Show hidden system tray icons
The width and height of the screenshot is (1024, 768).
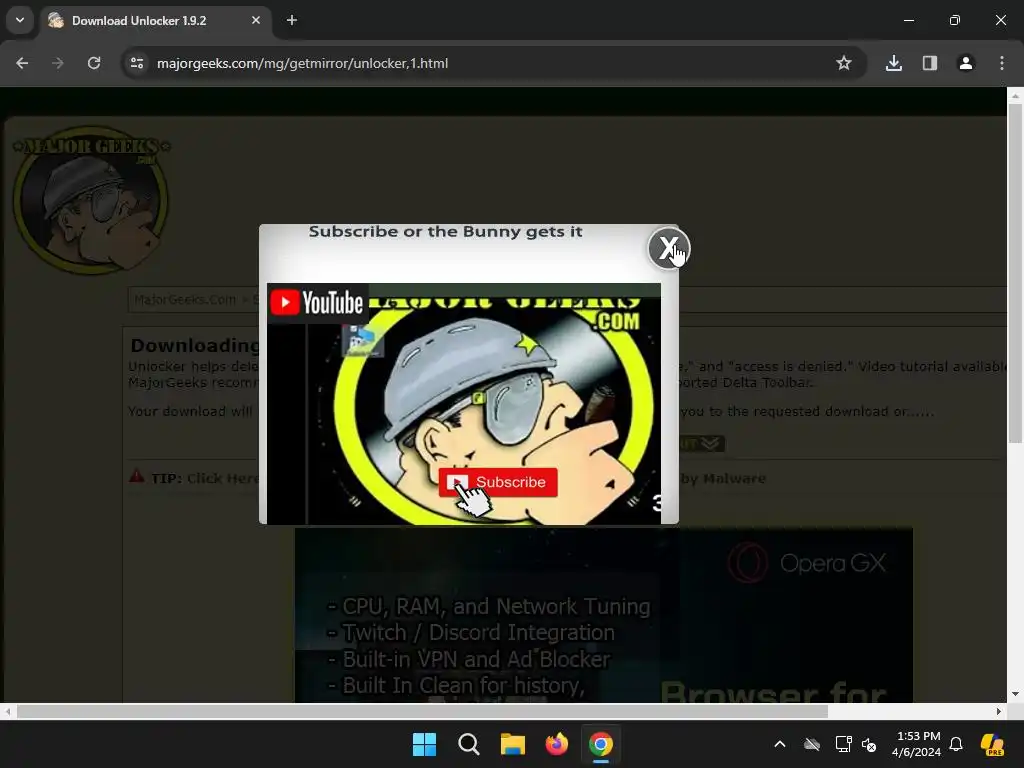[x=780, y=744]
